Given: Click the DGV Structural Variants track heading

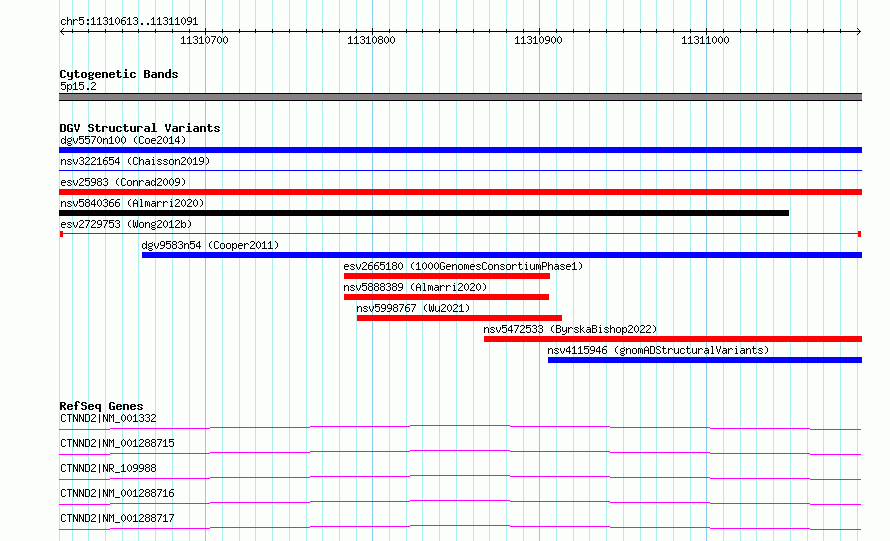Looking at the screenshot, I should [140, 128].
